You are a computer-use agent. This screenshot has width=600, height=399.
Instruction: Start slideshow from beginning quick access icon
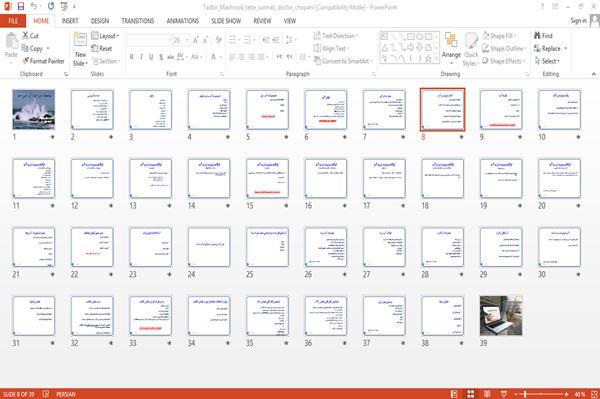pyautogui.click(x=64, y=6)
